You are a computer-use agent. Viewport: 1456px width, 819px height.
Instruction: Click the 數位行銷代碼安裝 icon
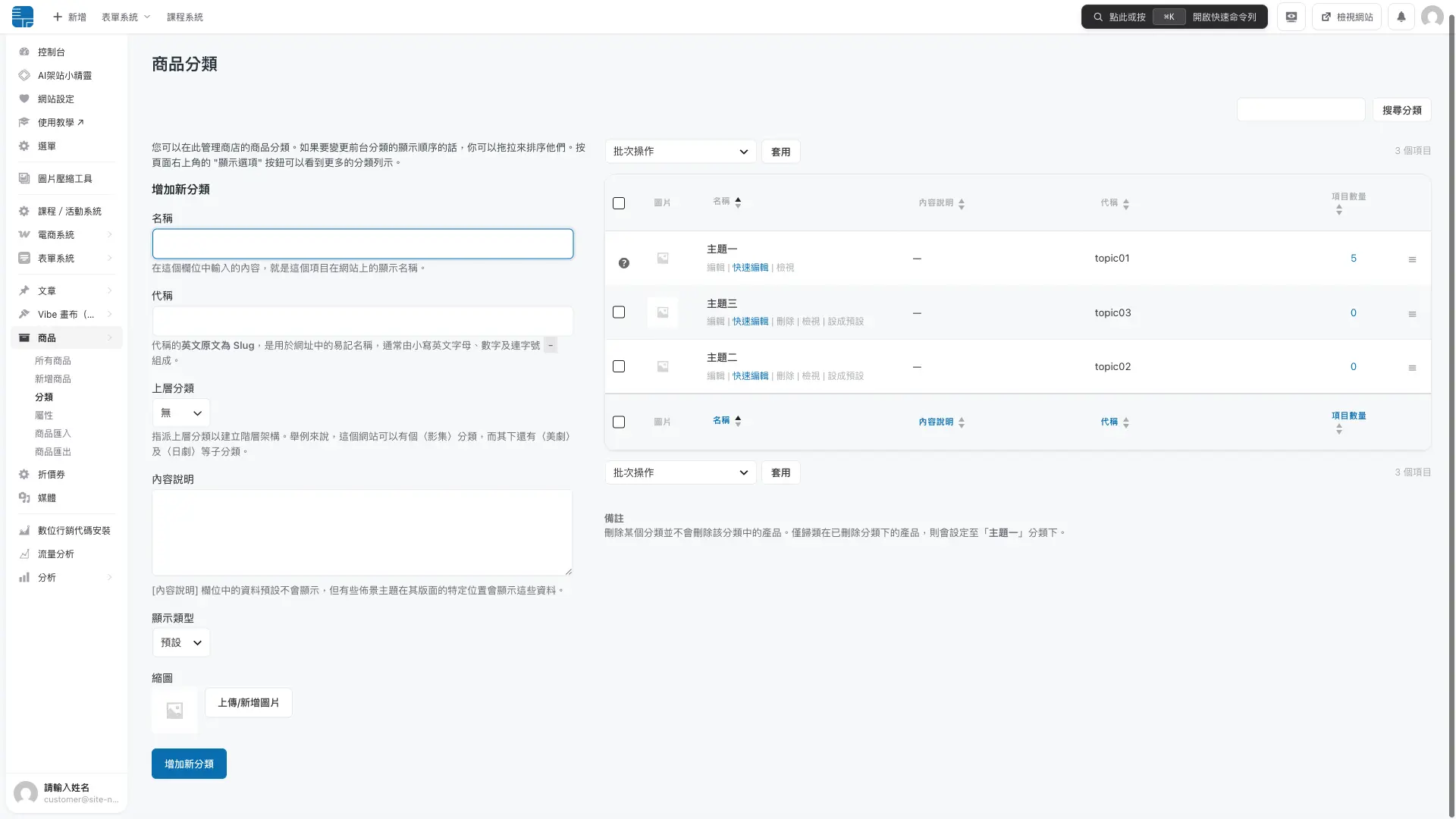pyautogui.click(x=24, y=531)
